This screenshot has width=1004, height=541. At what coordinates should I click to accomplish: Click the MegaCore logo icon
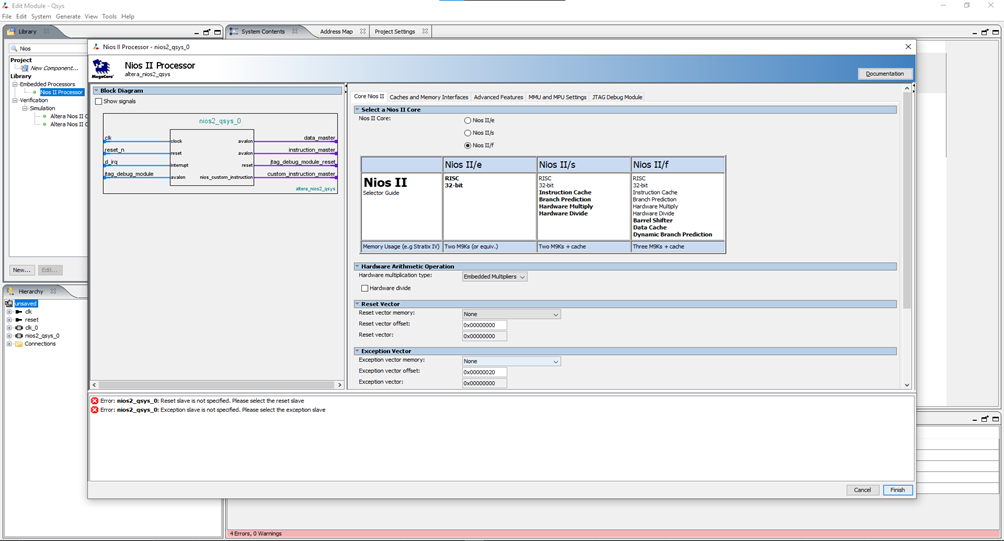(102, 68)
